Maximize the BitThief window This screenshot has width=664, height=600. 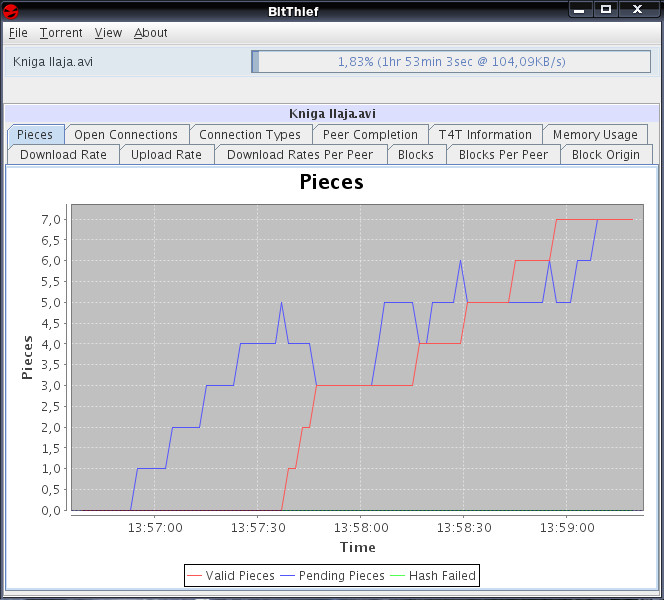point(606,9)
